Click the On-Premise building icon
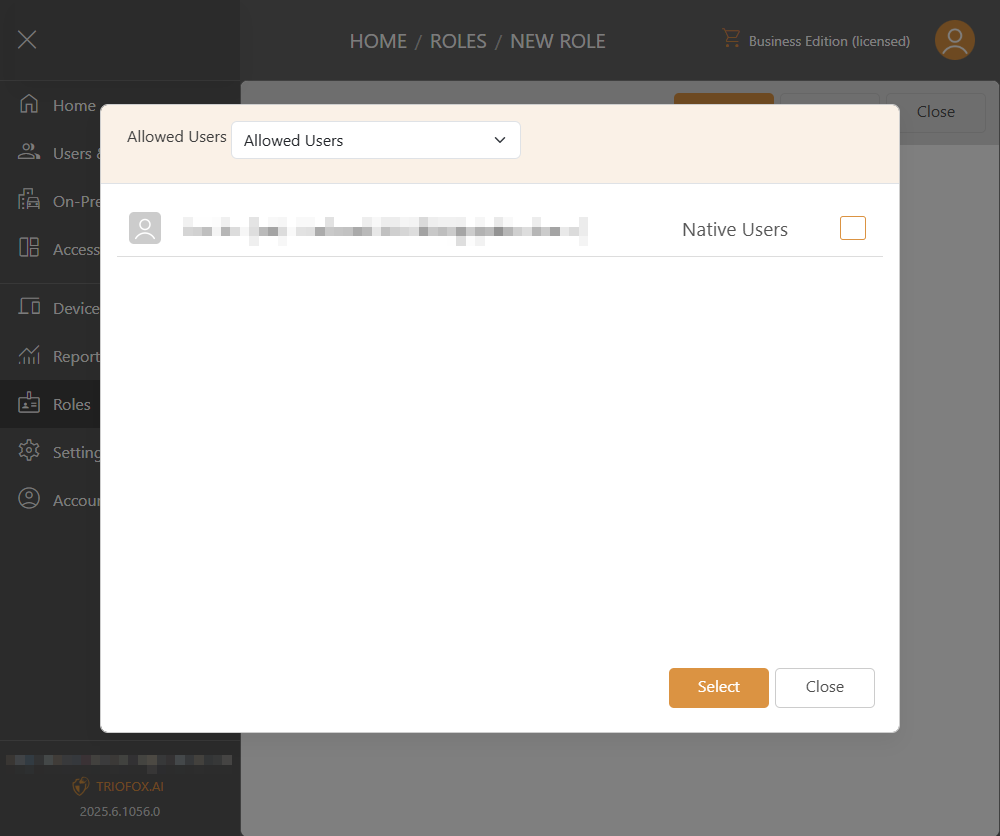Screen dimensions: 1000x836 pyautogui.click(x=29, y=199)
